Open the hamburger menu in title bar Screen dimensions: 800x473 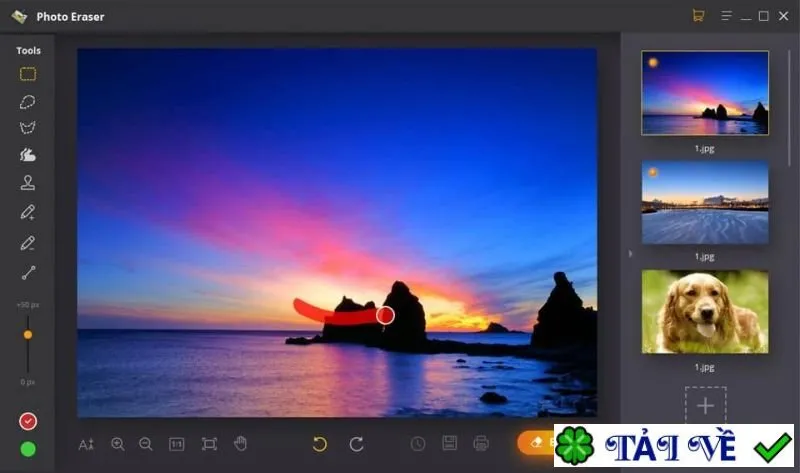tap(727, 16)
